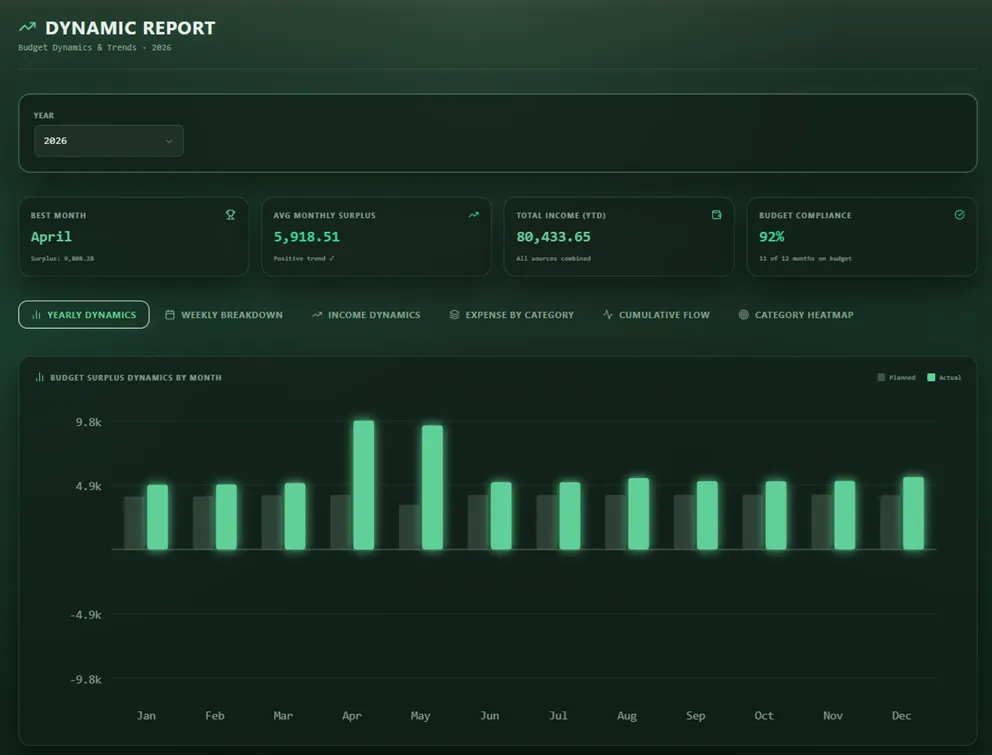Click the Feb x-axis label
992x755 pixels.
pos(214,715)
